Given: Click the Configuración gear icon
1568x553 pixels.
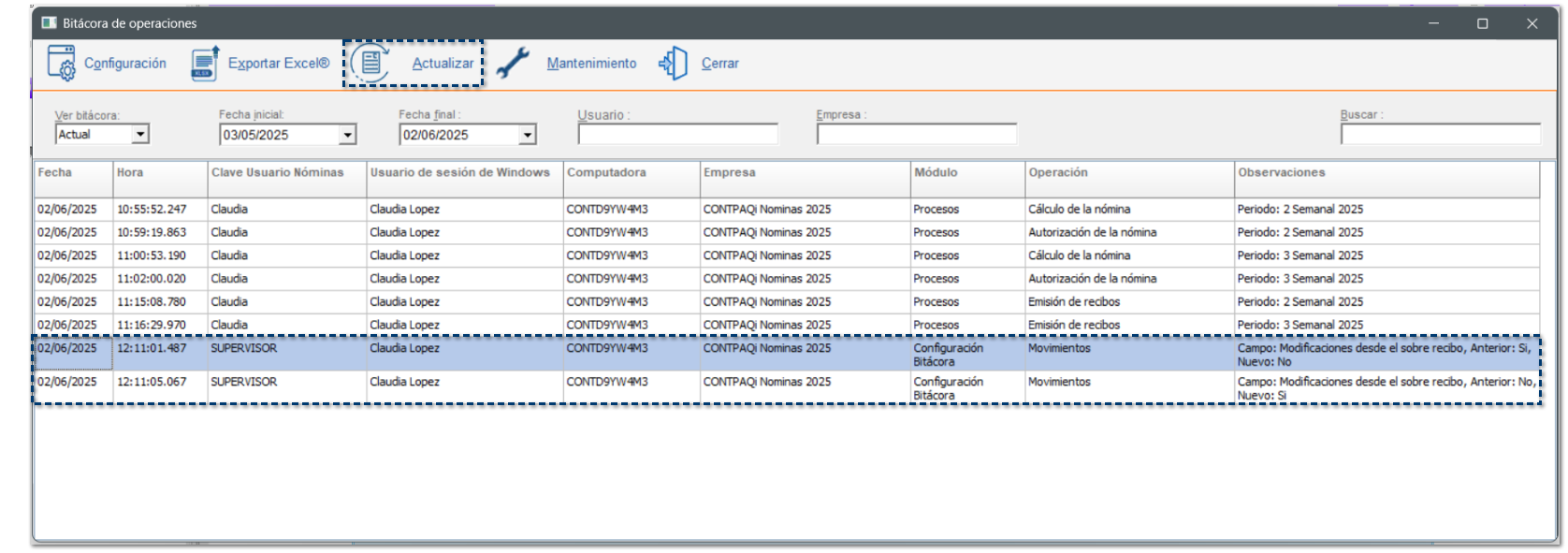Looking at the screenshot, I should coord(61,63).
